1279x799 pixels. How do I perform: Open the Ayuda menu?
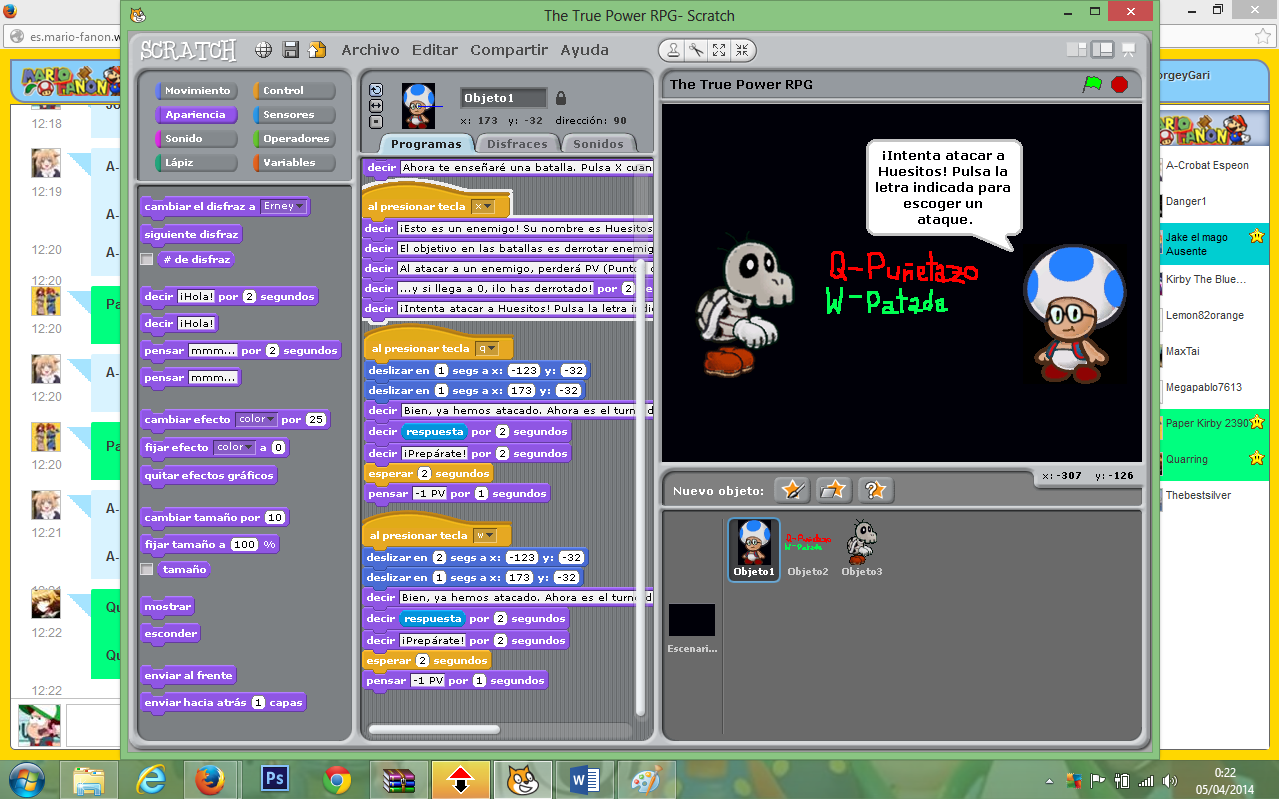[x=584, y=50]
